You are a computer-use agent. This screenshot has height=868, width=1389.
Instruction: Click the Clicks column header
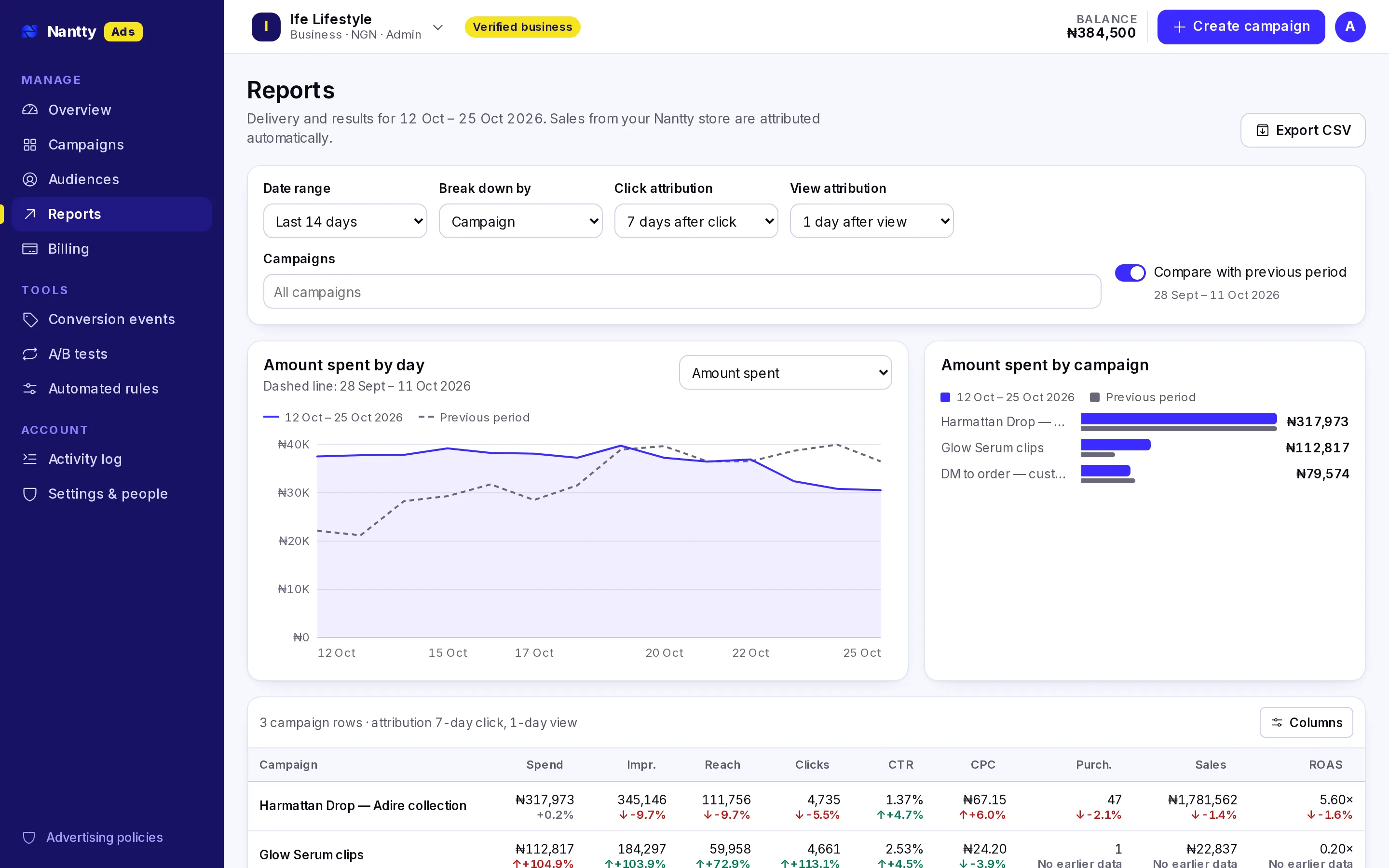(x=812, y=765)
